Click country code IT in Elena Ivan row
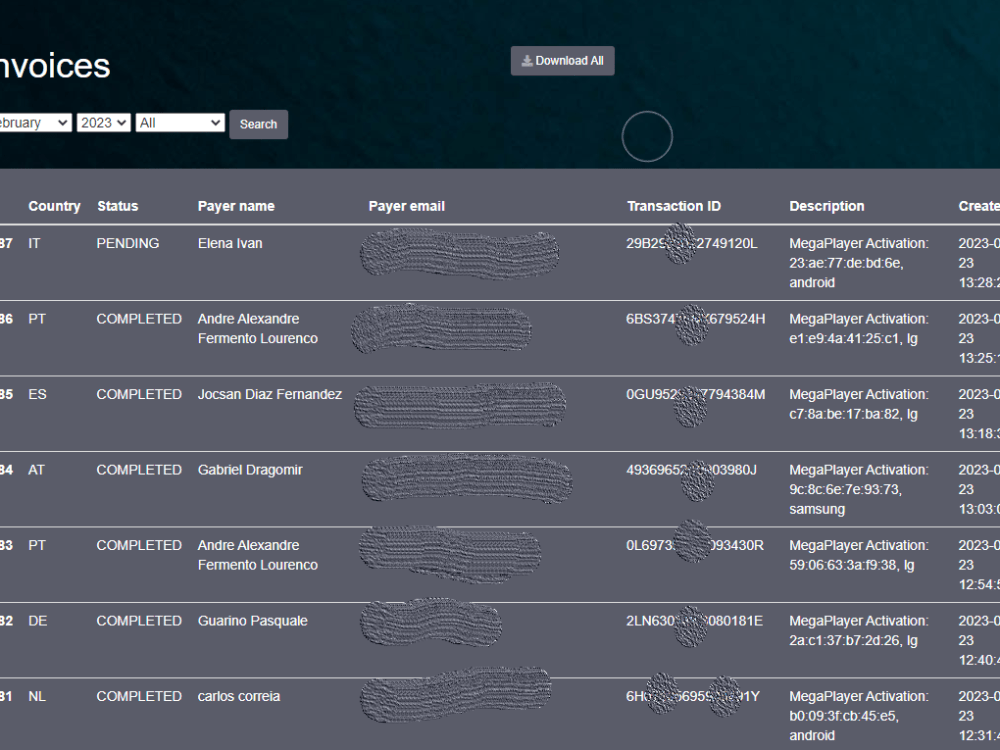Viewport: 1000px width, 750px height. [34, 243]
